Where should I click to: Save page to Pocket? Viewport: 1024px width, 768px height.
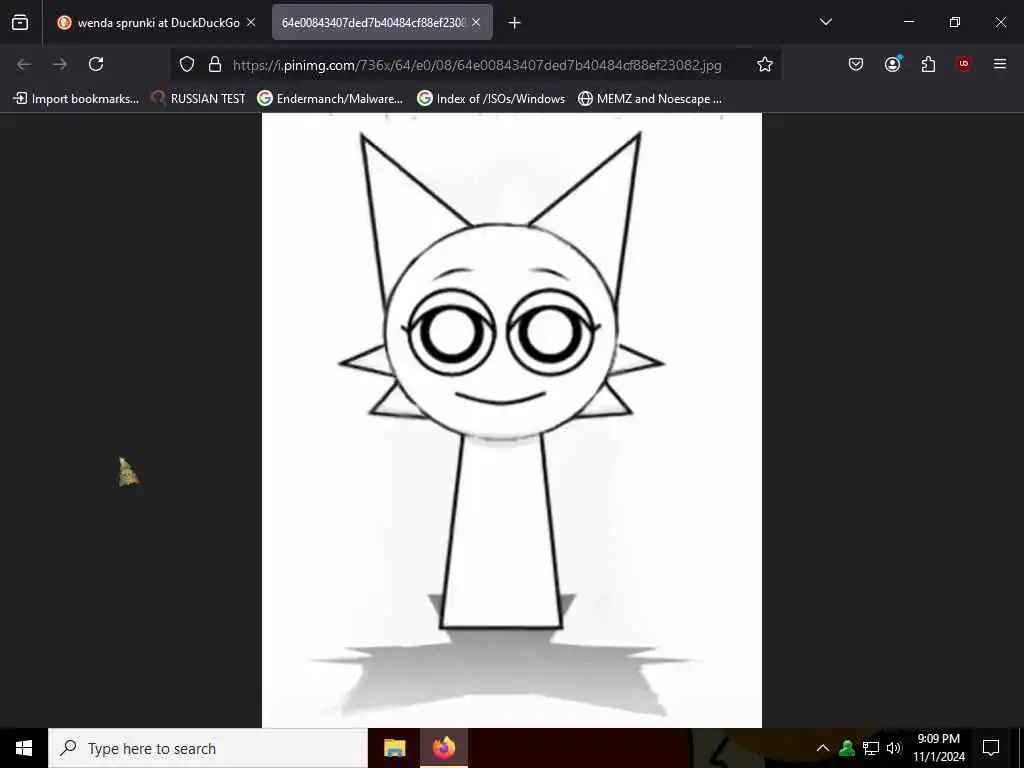(x=856, y=64)
